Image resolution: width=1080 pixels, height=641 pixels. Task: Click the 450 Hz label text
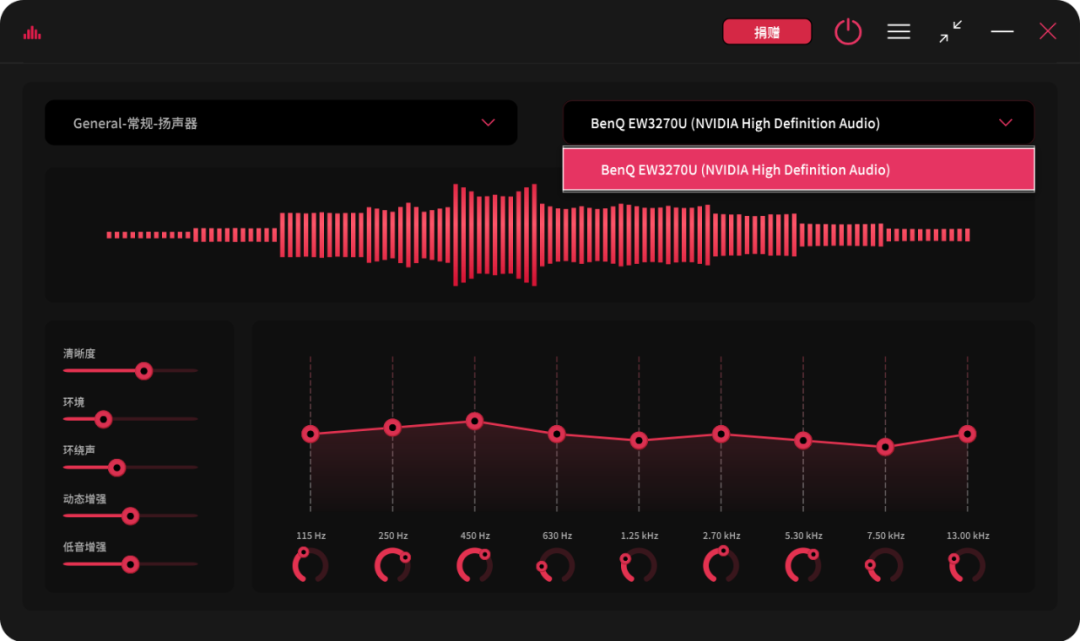click(x=475, y=536)
